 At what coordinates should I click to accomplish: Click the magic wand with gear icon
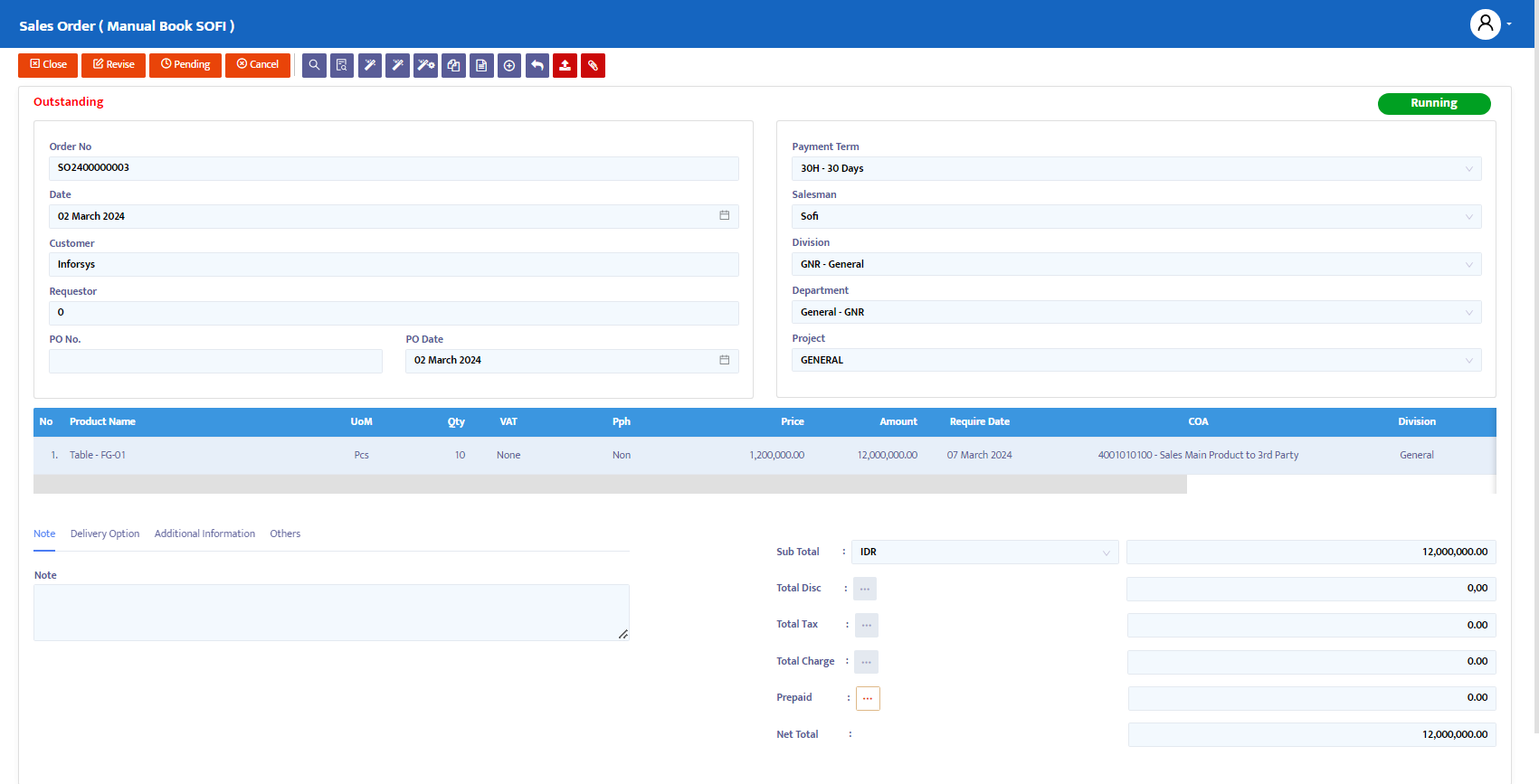[x=426, y=65]
